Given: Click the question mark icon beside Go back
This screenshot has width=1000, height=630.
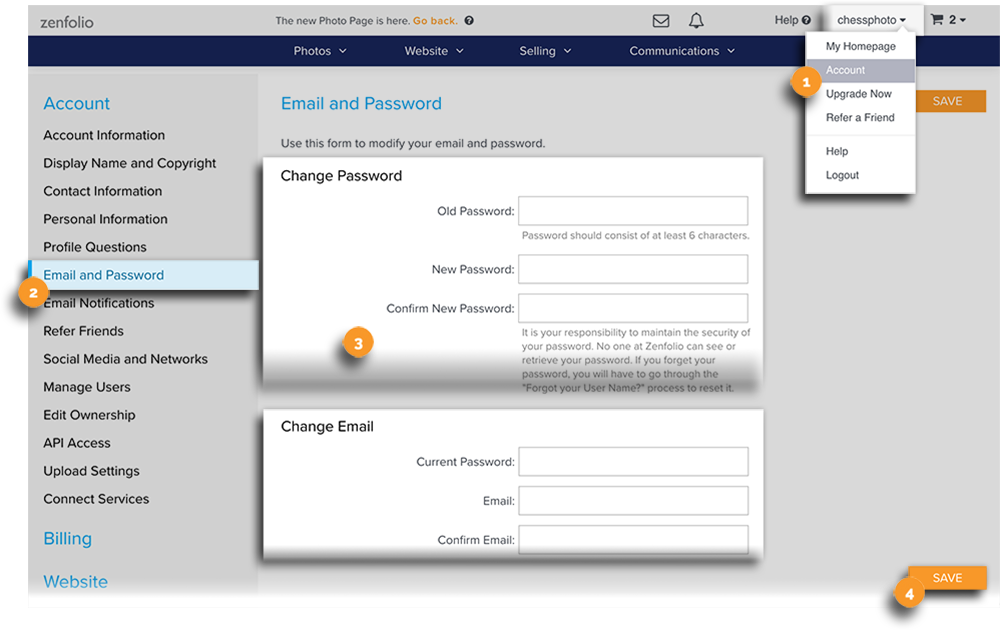Looking at the screenshot, I should (x=470, y=21).
